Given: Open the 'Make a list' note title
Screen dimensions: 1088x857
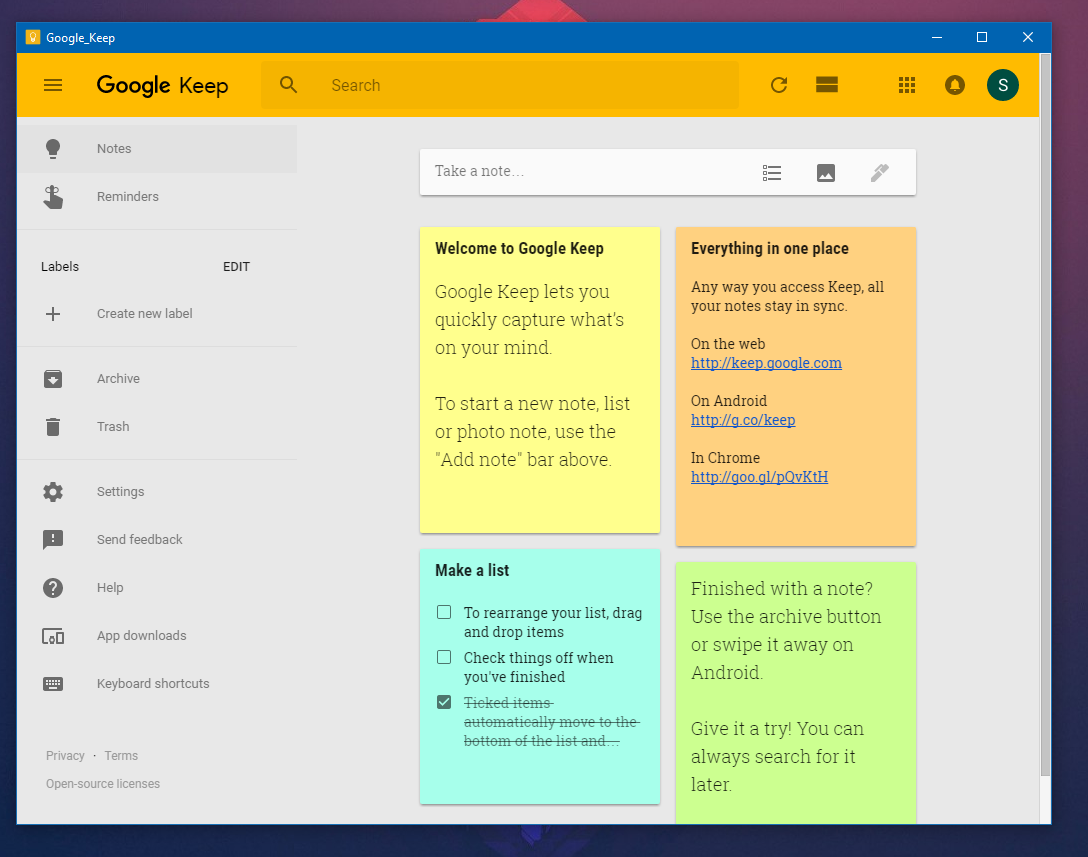Looking at the screenshot, I should tap(472, 570).
